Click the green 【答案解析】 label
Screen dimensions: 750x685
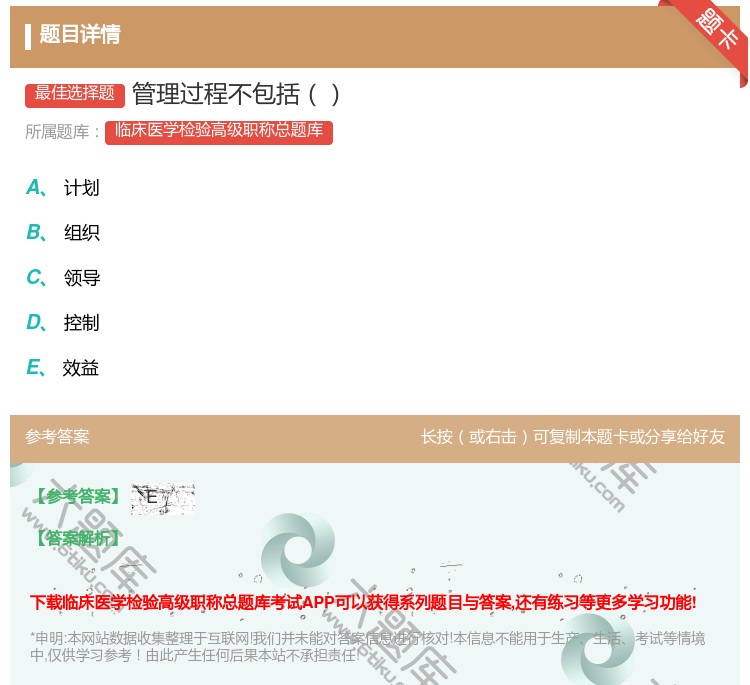78,538
